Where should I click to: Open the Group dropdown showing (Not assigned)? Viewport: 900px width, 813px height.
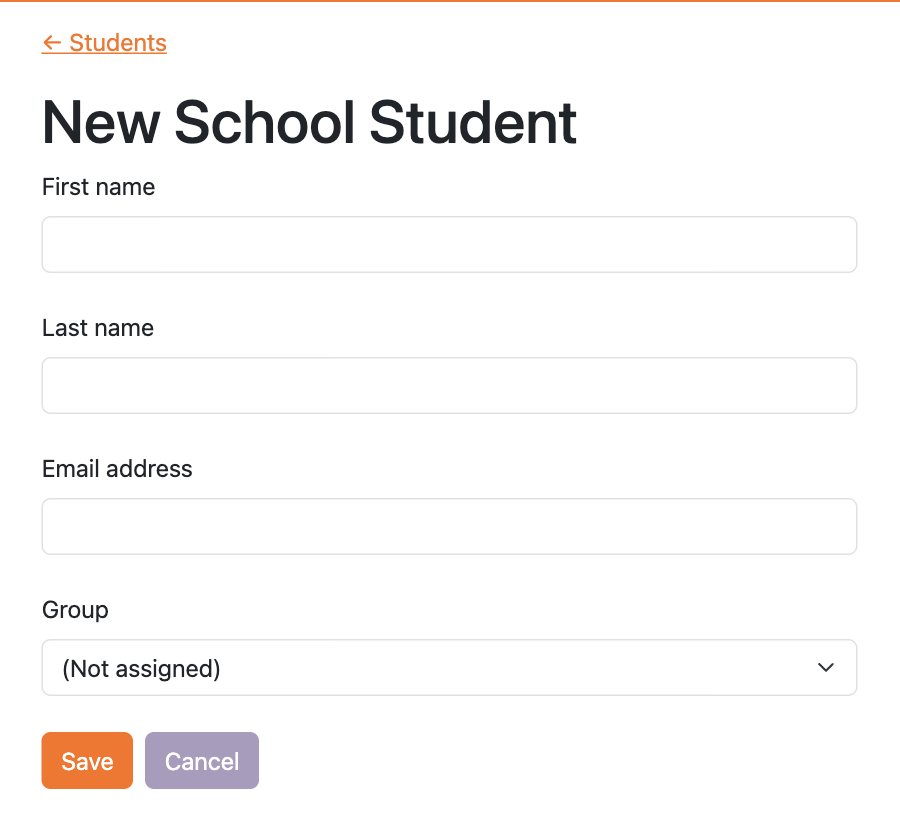pyautogui.click(x=449, y=668)
